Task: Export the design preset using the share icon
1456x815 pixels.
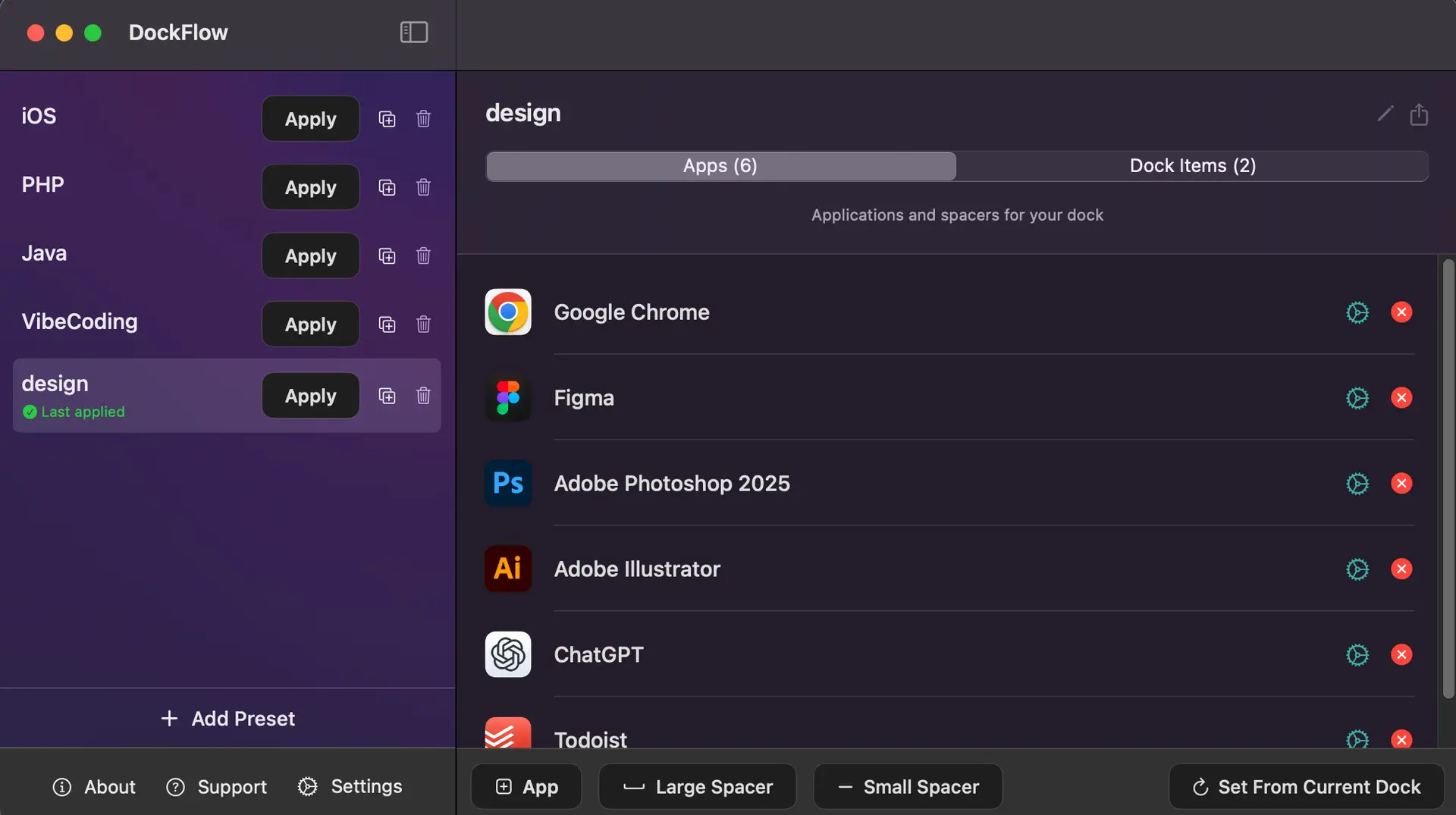Action: (x=1419, y=114)
